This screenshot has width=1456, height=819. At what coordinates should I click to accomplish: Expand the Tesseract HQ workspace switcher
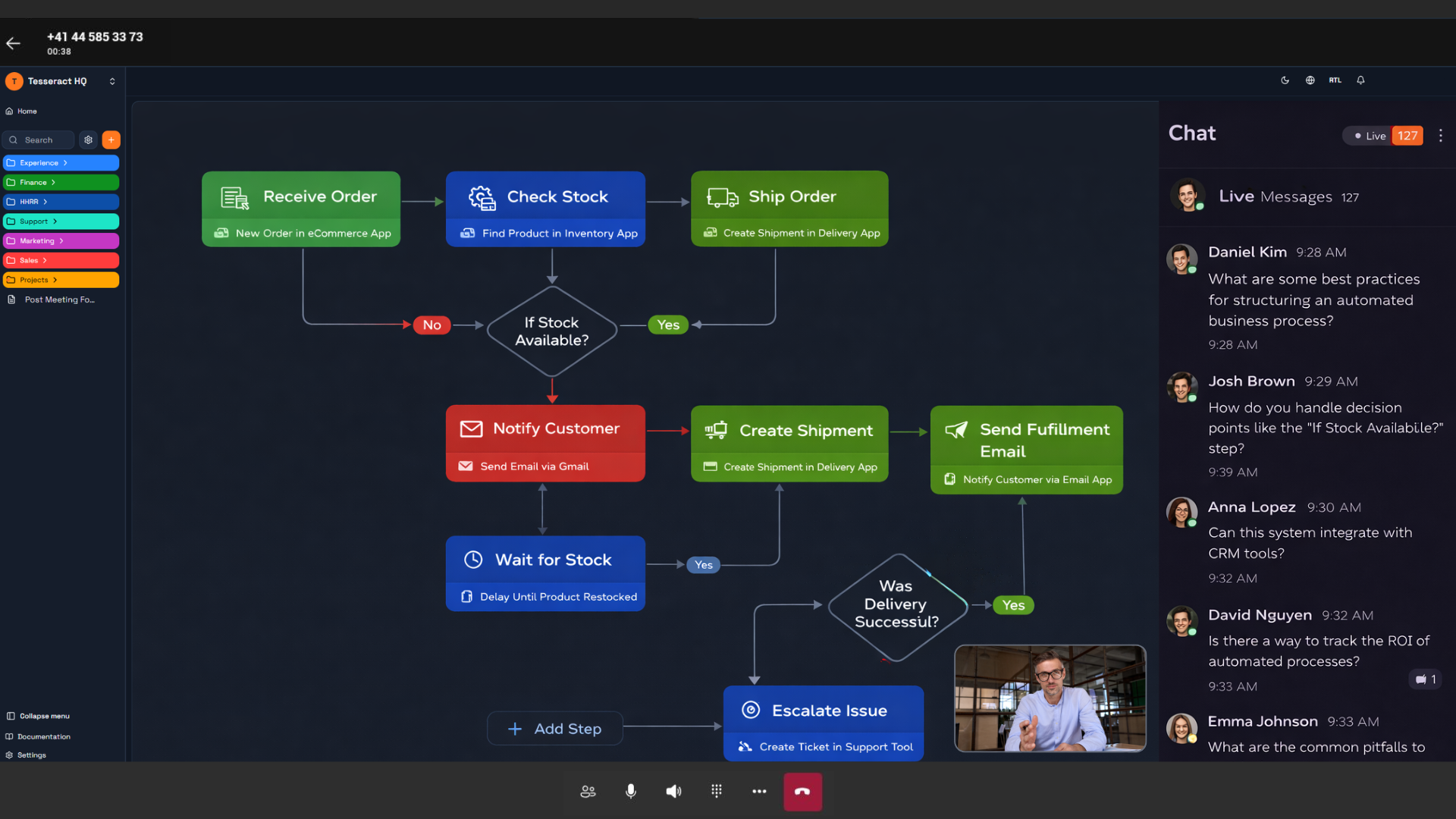[112, 81]
